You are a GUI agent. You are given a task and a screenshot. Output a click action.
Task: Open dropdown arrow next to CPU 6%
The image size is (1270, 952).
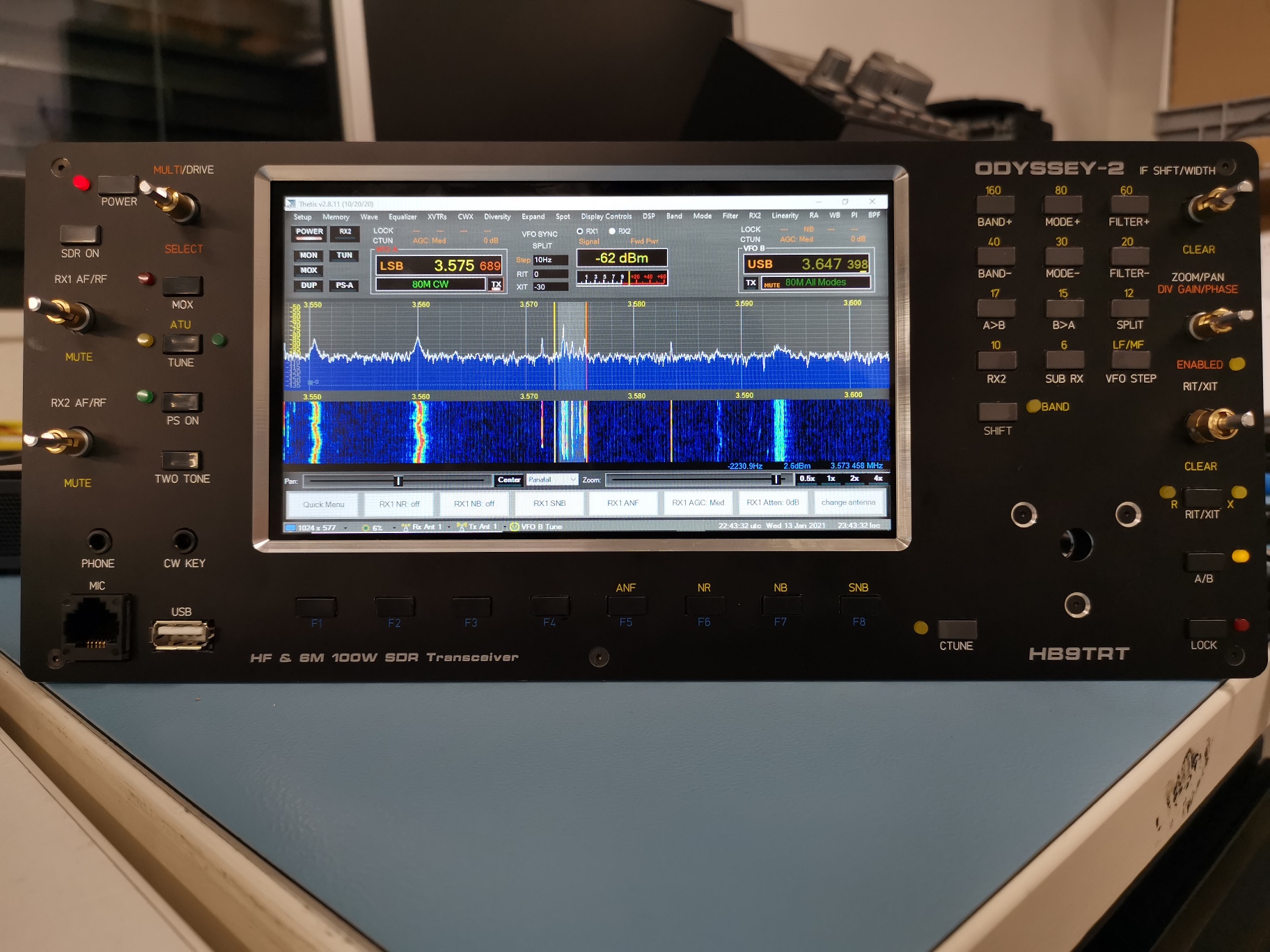tap(394, 527)
